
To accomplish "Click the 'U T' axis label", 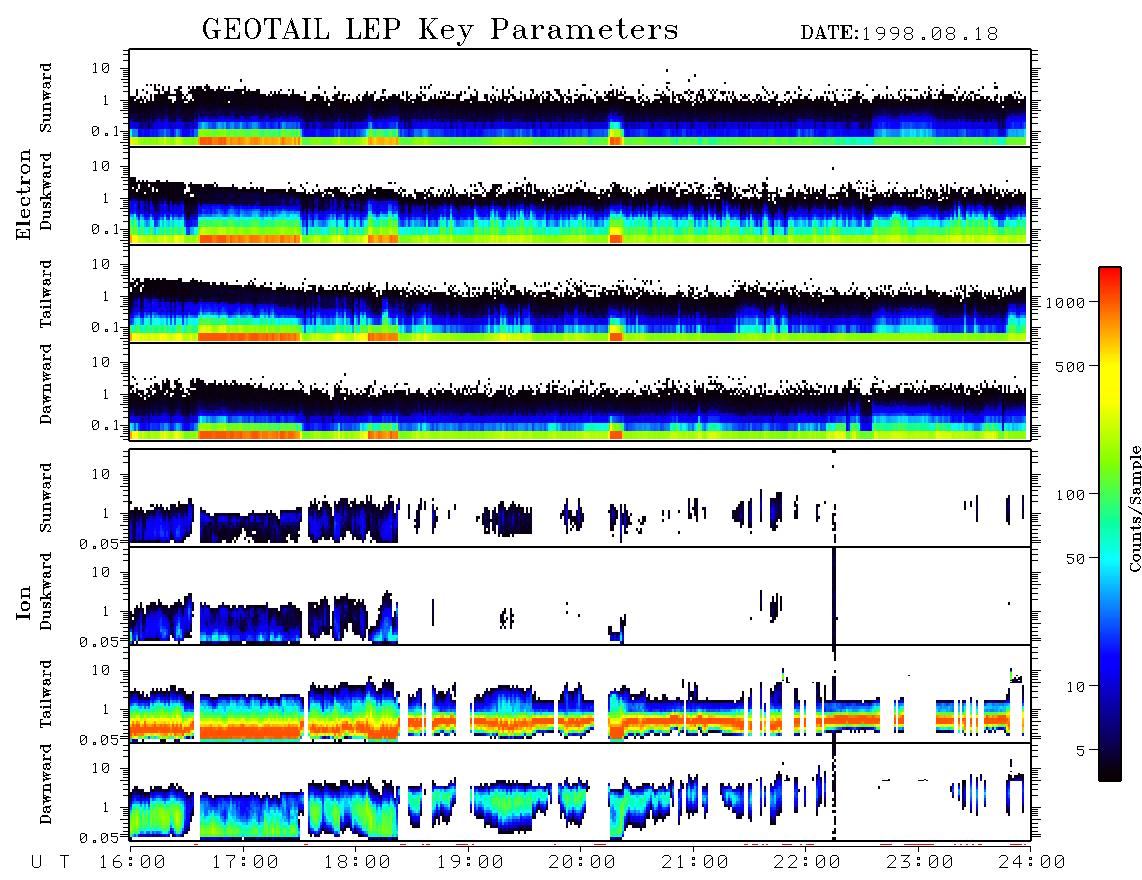I will click(x=50, y=863).
